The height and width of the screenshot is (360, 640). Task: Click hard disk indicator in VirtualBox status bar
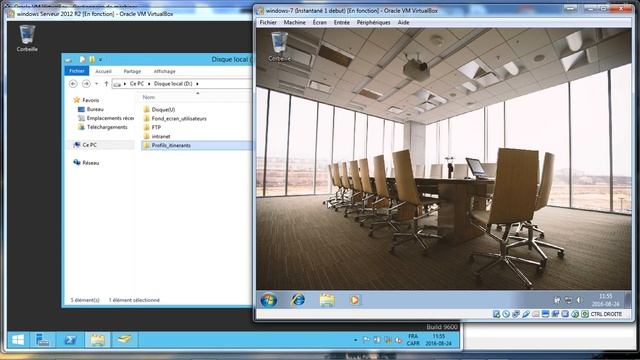(496, 314)
